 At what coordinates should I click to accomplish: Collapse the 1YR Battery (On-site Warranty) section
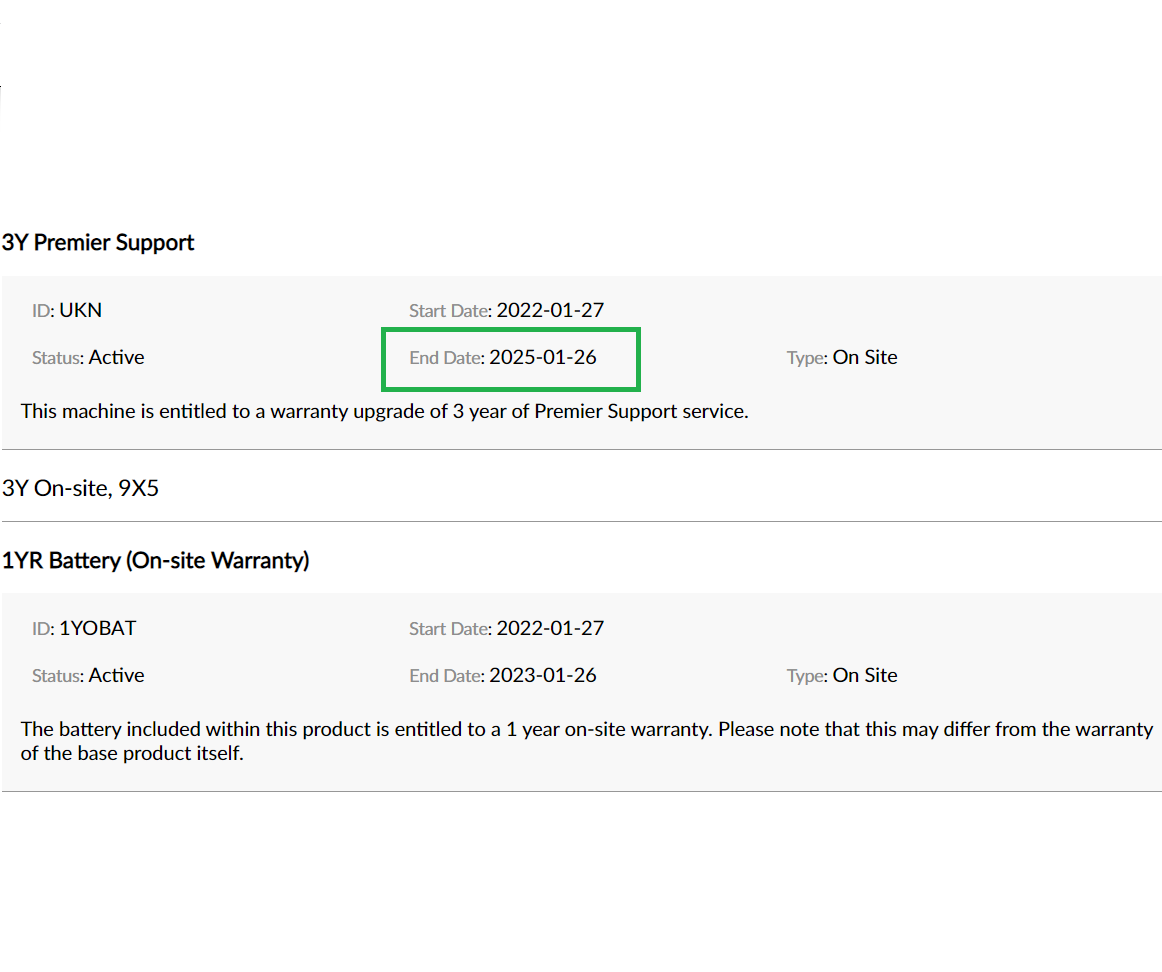point(155,561)
